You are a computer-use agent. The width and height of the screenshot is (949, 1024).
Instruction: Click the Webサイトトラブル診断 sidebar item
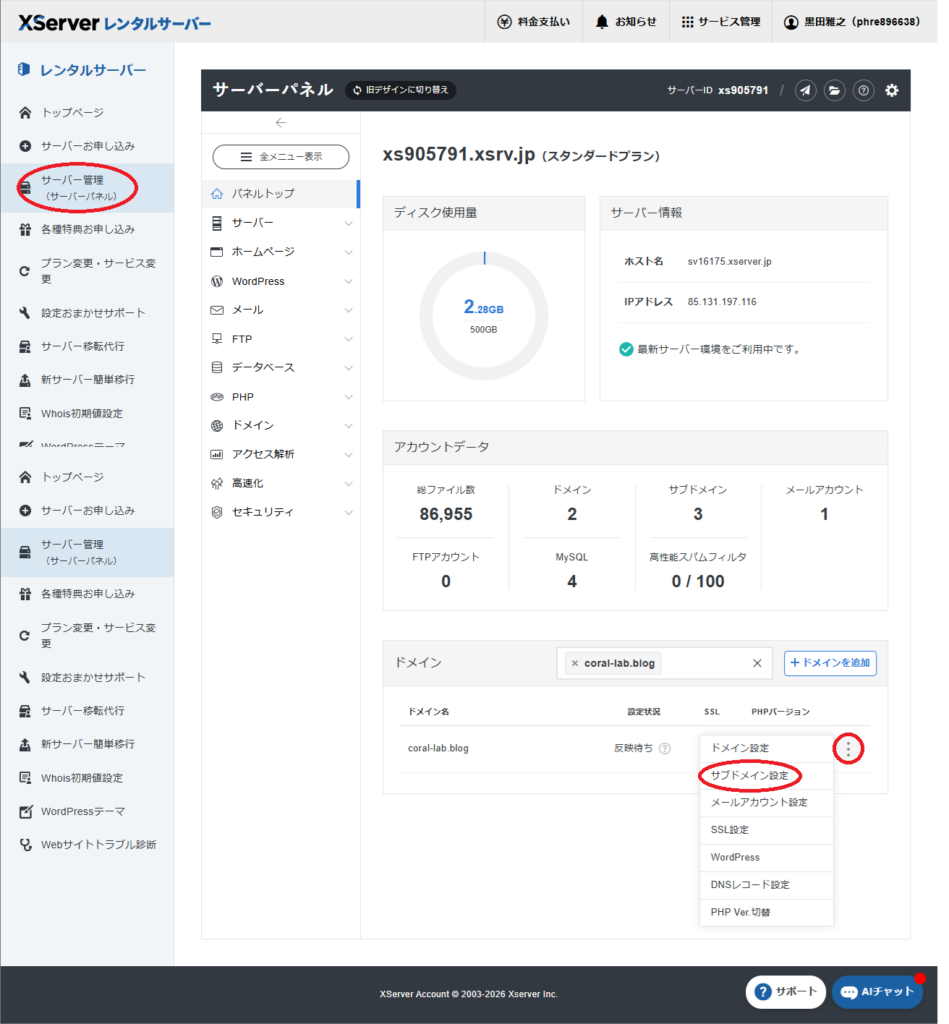98,844
